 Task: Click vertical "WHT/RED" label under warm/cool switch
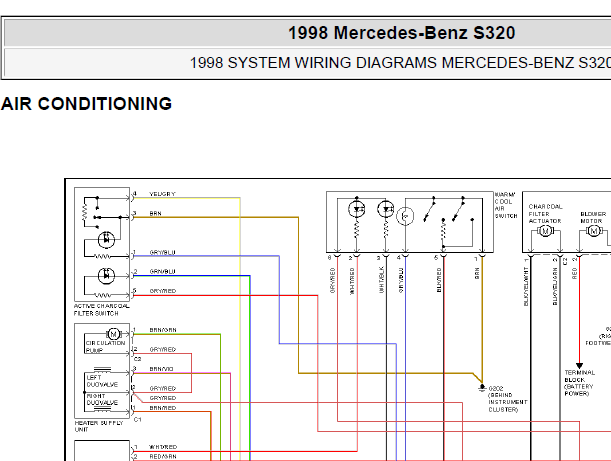click(352, 281)
